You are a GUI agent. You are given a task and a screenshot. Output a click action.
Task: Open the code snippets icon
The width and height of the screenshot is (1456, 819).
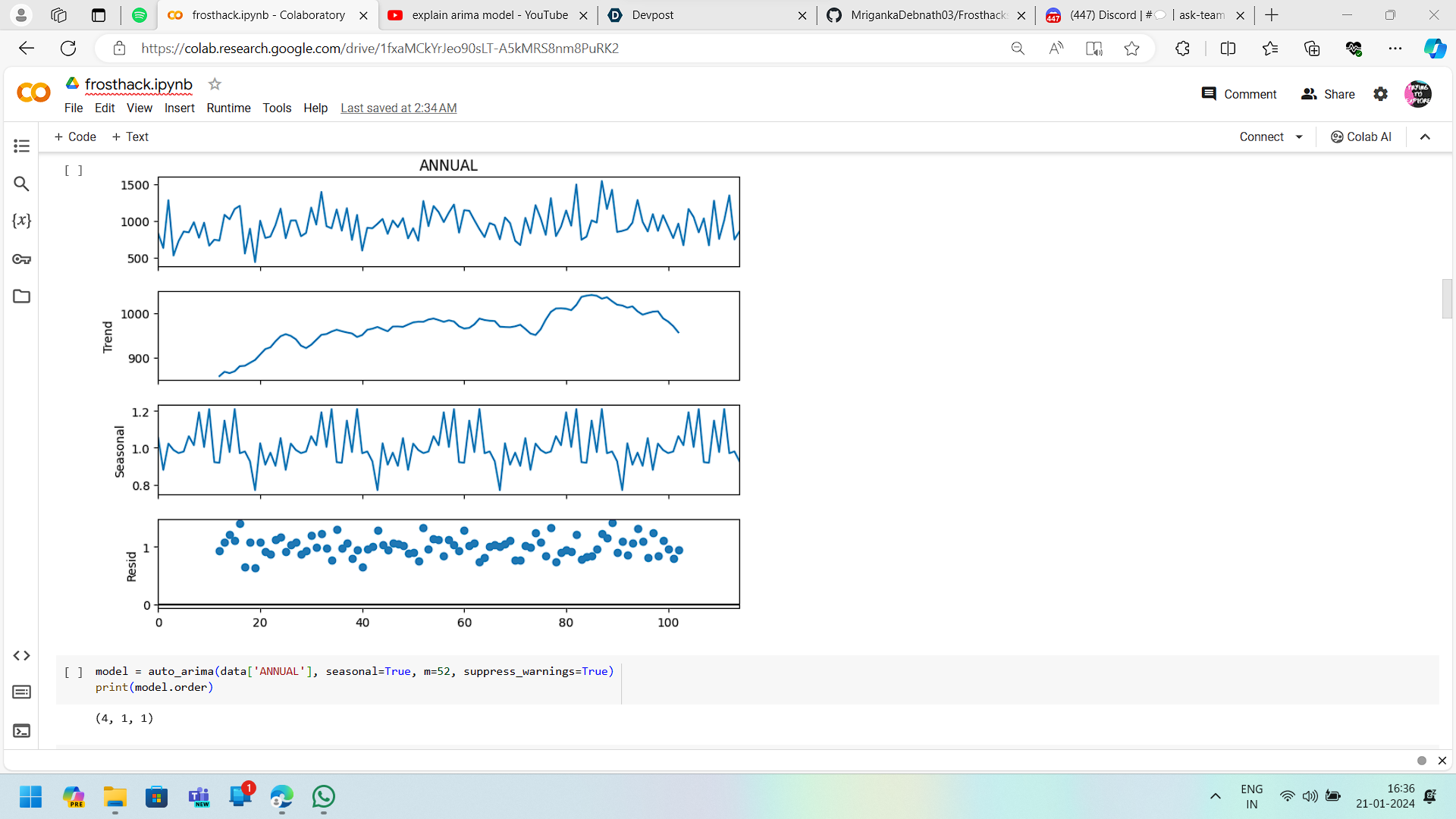(x=21, y=655)
